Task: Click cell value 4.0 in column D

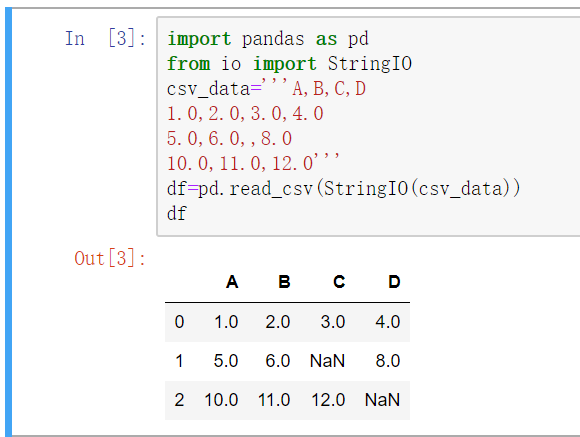Action: pos(388,322)
